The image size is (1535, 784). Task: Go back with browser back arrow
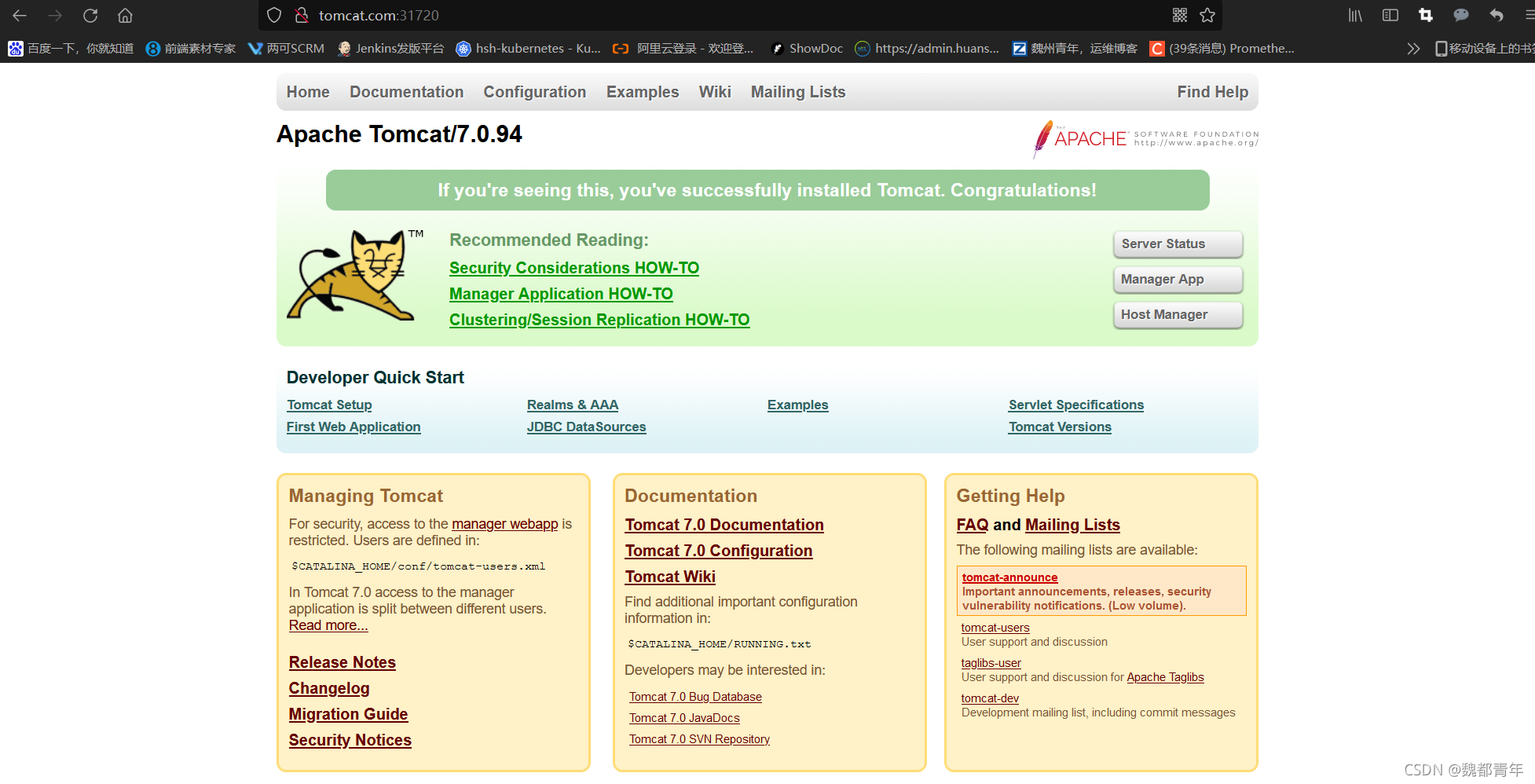click(20, 15)
